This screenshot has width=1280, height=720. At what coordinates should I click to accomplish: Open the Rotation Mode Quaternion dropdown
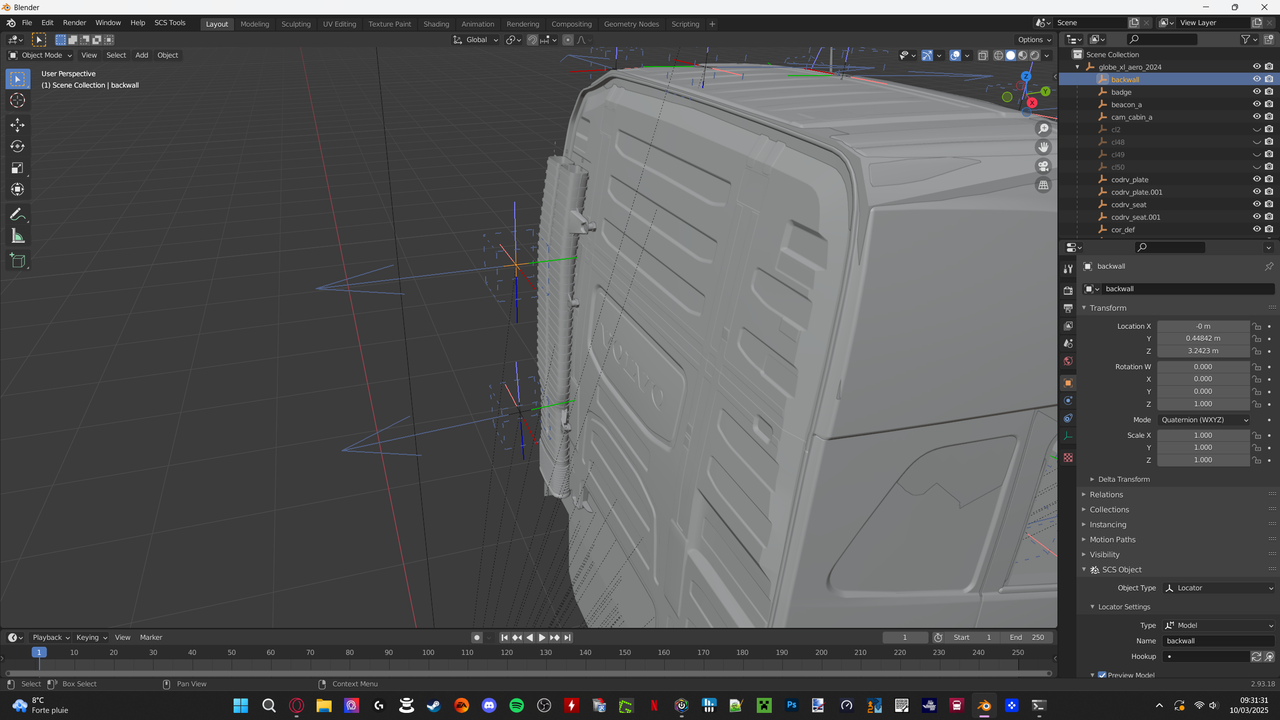point(1204,420)
